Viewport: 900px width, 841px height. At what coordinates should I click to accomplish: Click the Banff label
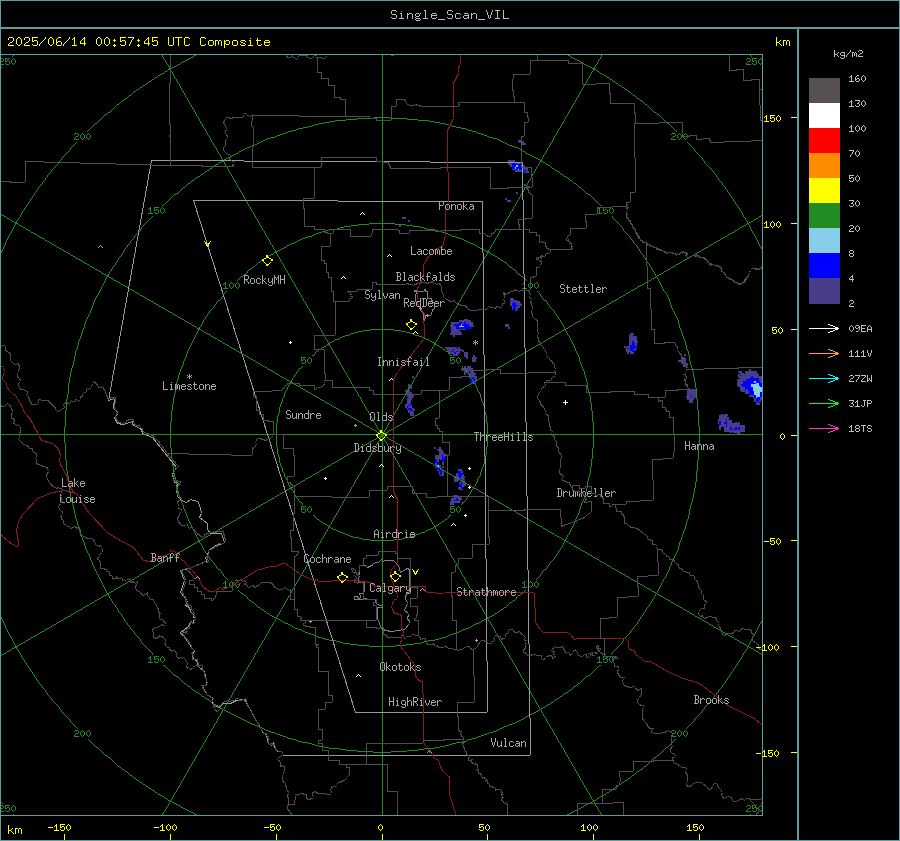tap(165, 557)
